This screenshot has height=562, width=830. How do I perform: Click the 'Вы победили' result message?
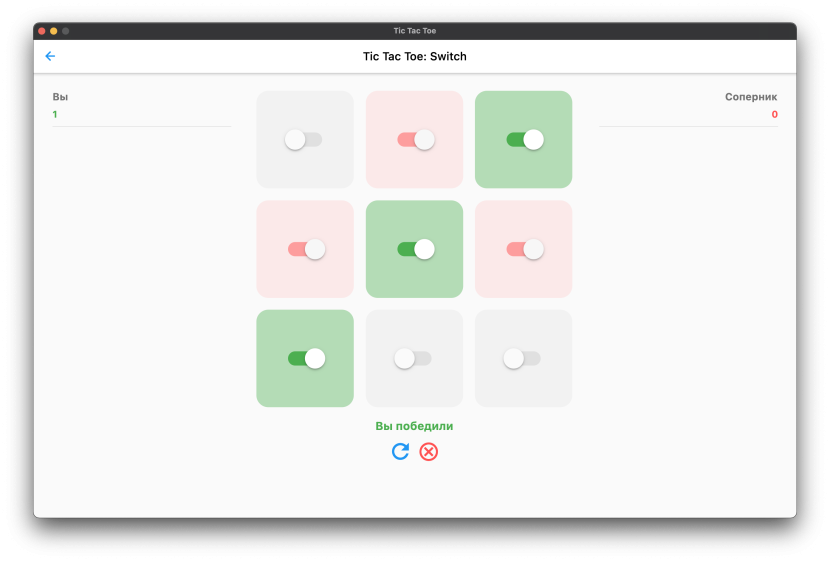414,426
